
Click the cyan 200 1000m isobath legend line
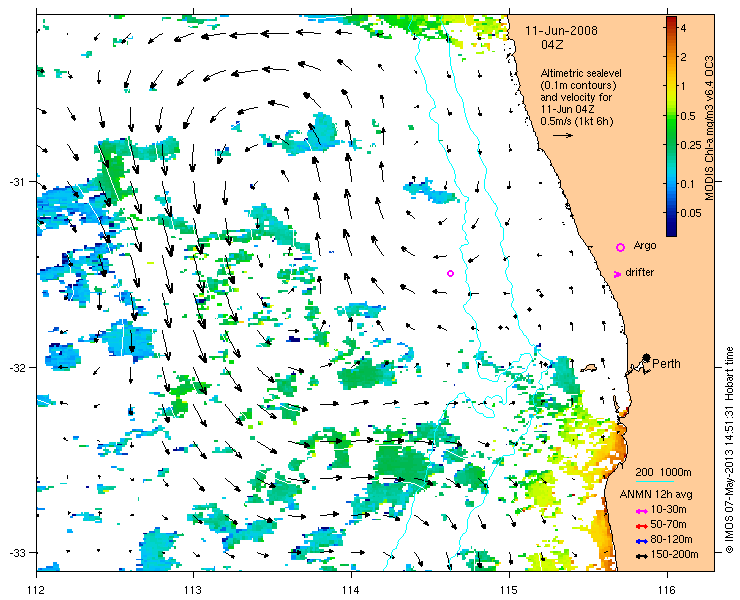click(655, 482)
